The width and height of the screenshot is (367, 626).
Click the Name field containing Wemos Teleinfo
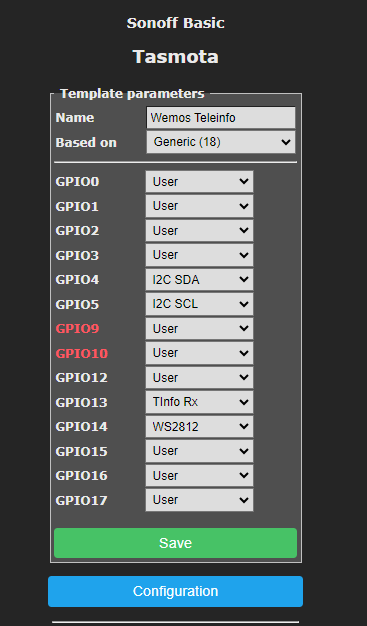(x=221, y=118)
